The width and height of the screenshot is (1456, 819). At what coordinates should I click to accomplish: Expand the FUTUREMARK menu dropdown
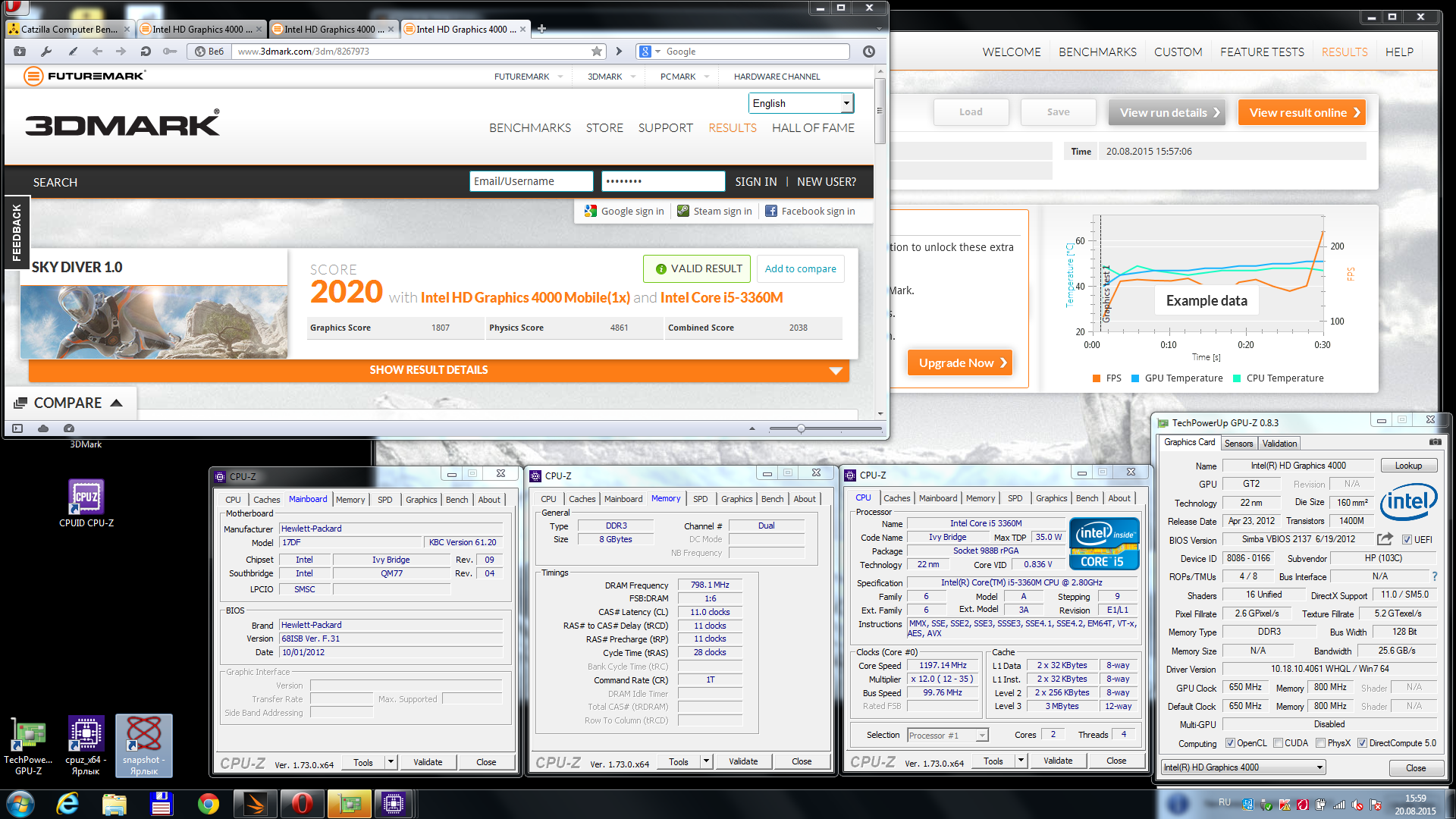tap(560, 77)
